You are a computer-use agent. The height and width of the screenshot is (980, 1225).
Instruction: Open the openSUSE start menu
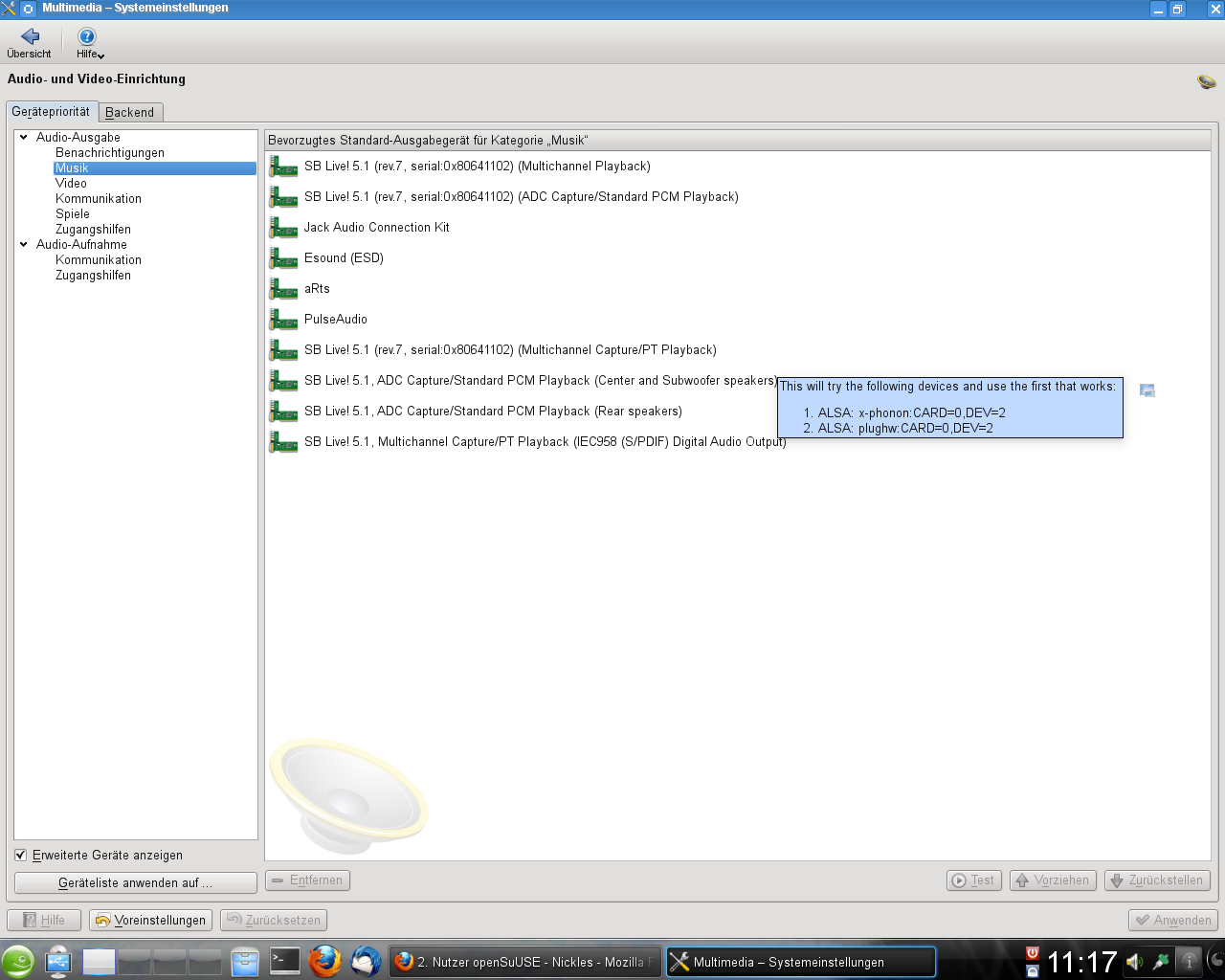(x=18, y=962)
